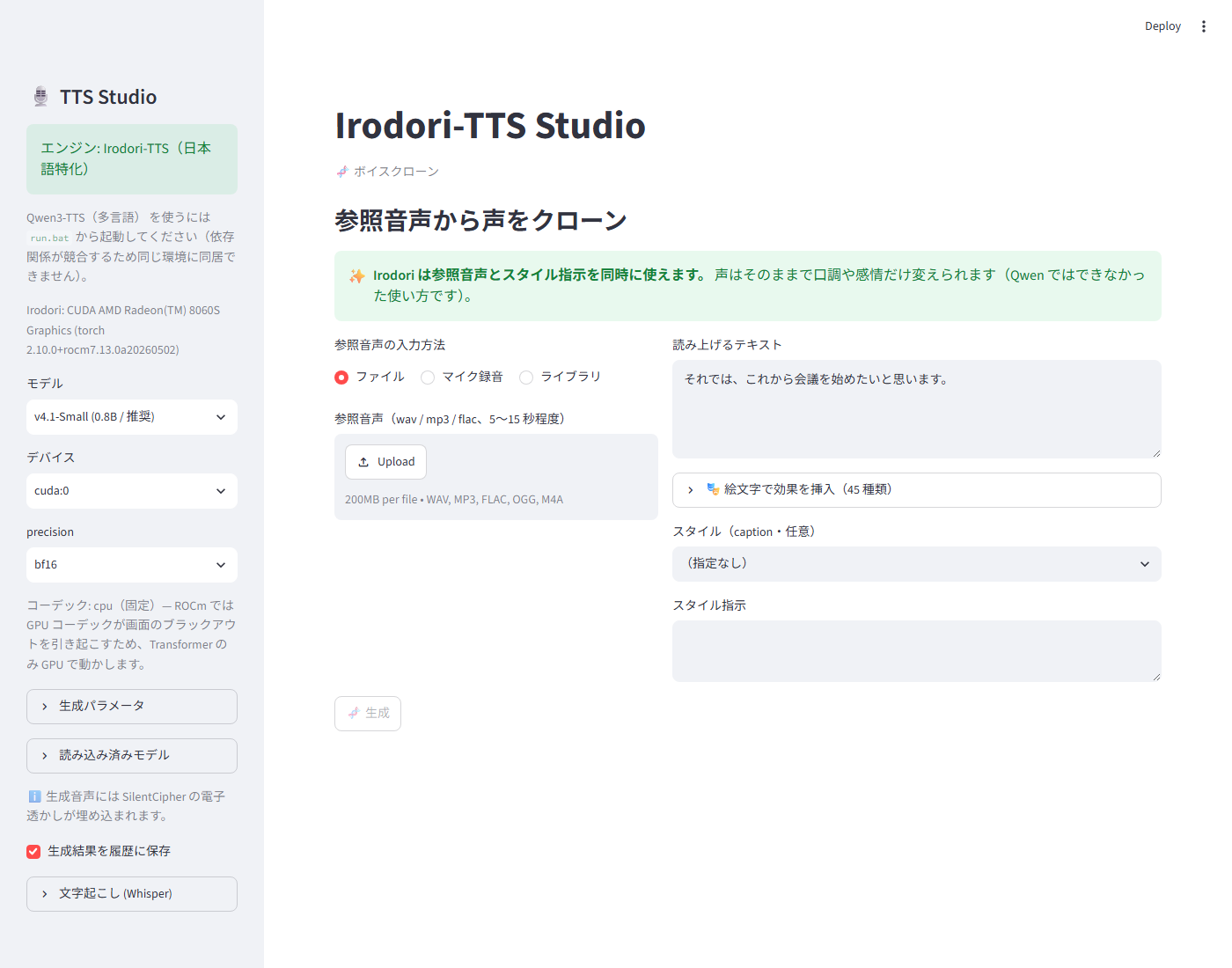Click the Upload button

click(x=385, y=462)
